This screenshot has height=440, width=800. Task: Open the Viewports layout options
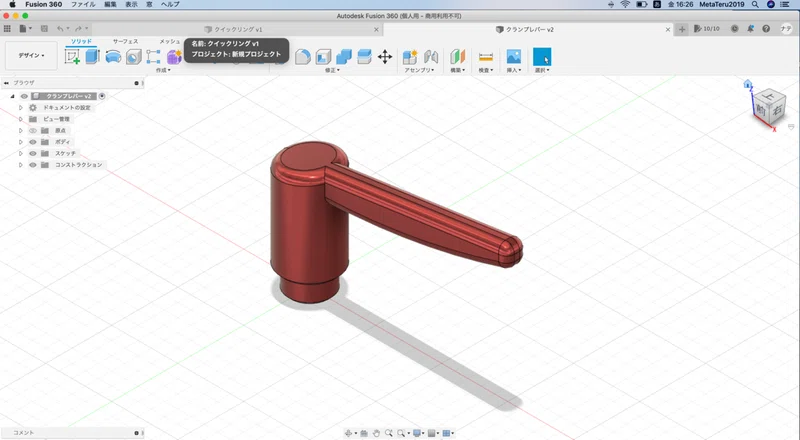448,433
